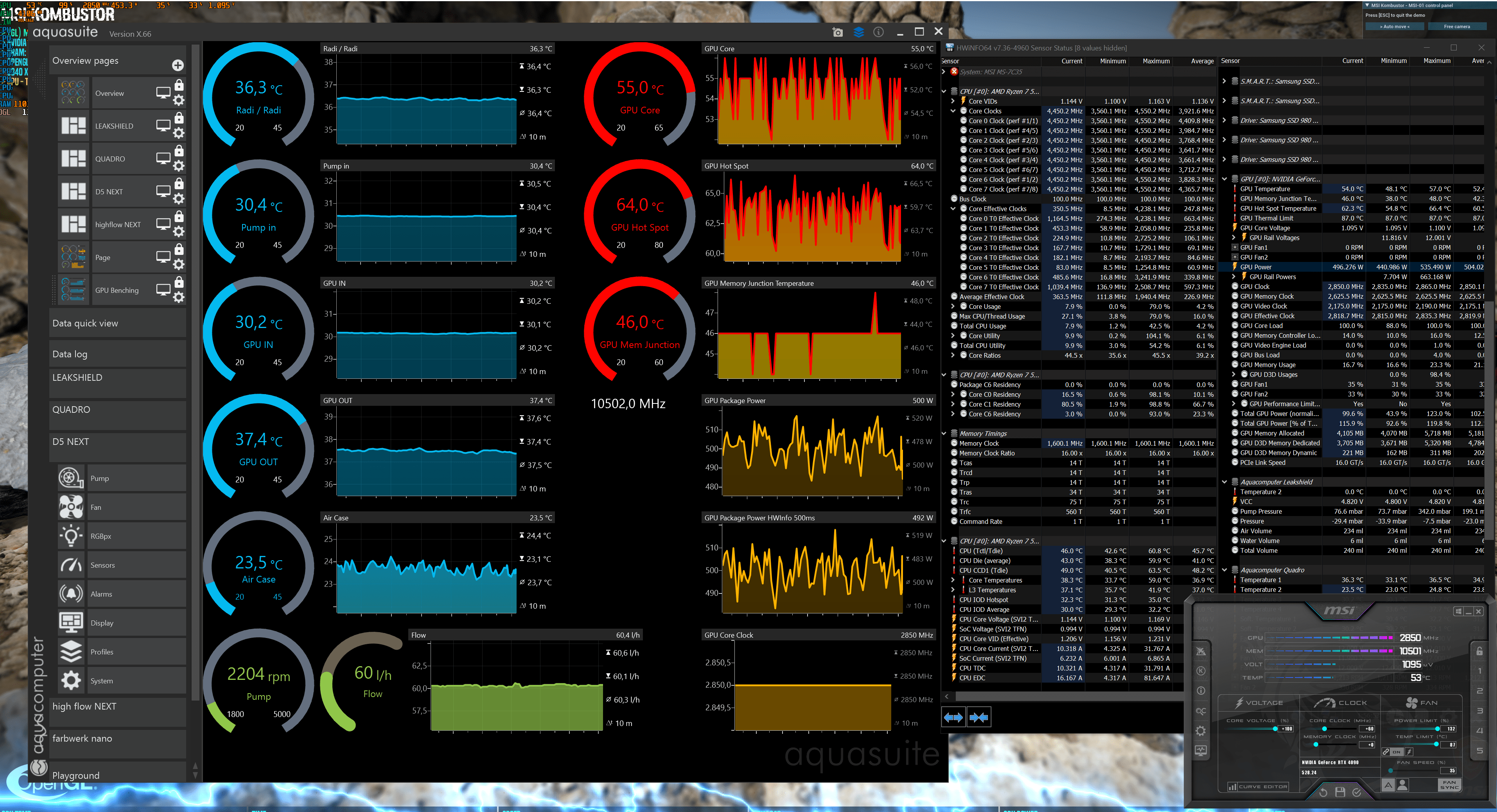Screen dimensions: 1497x812
Task: Open D5 NEXT Display settings
Action: click(122, 623)
